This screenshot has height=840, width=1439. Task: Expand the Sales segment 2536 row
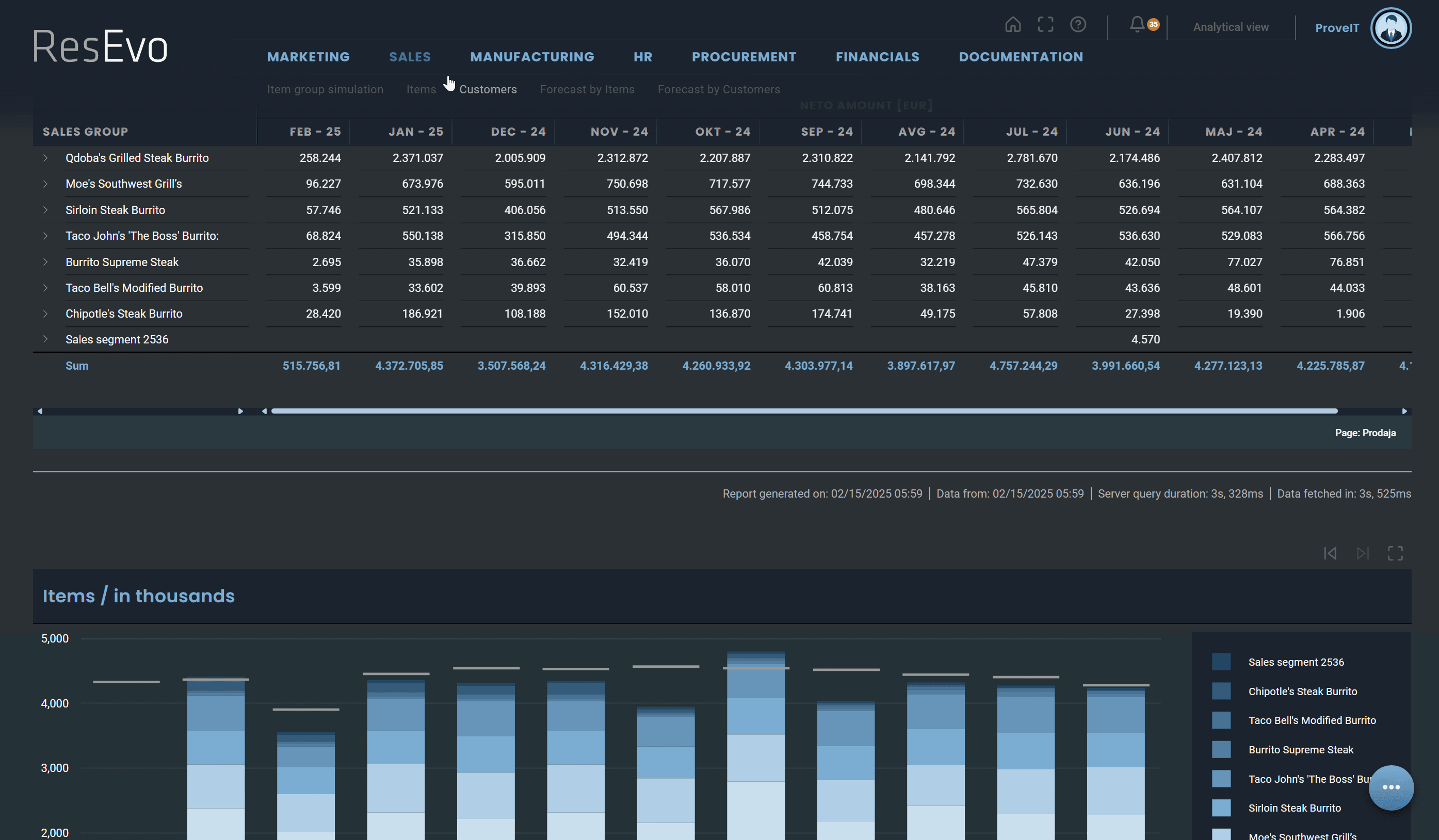coord(46,339)
